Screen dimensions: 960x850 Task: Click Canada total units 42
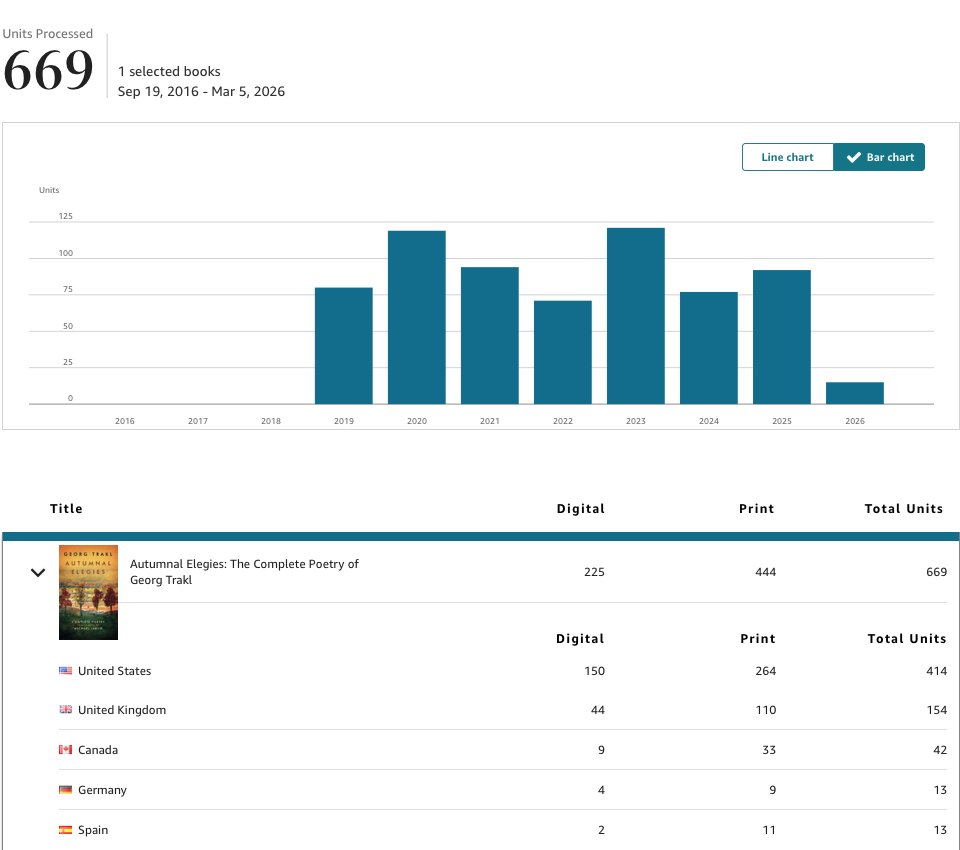(940, 750)
